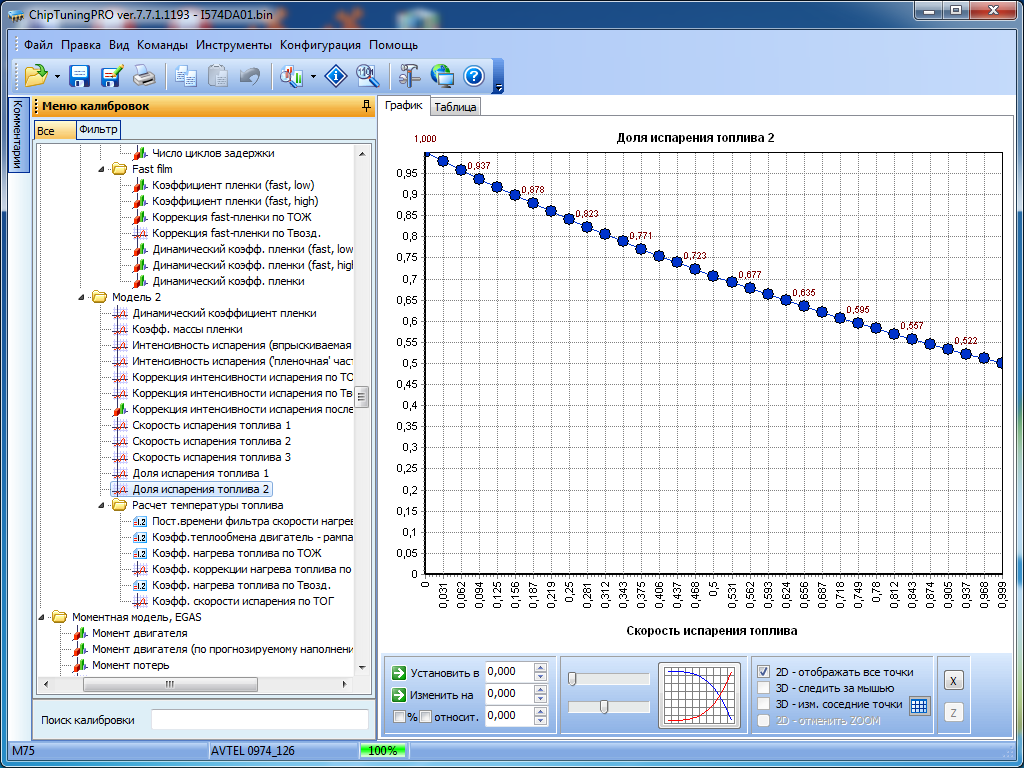Check the 'относит.' checkbox
1024x768 pixels.
[x=425, y=716]
